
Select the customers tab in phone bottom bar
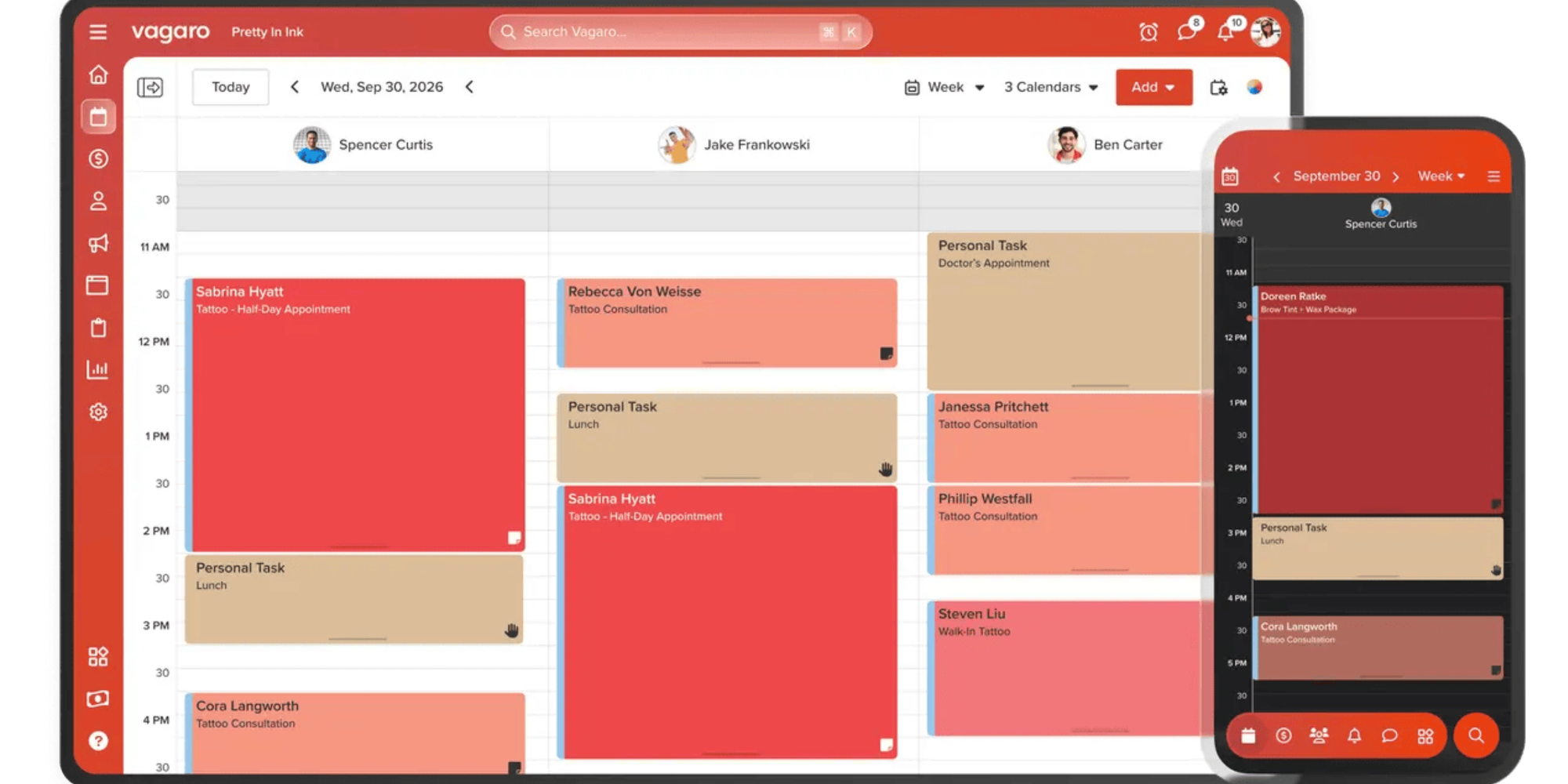[1319, 735]
